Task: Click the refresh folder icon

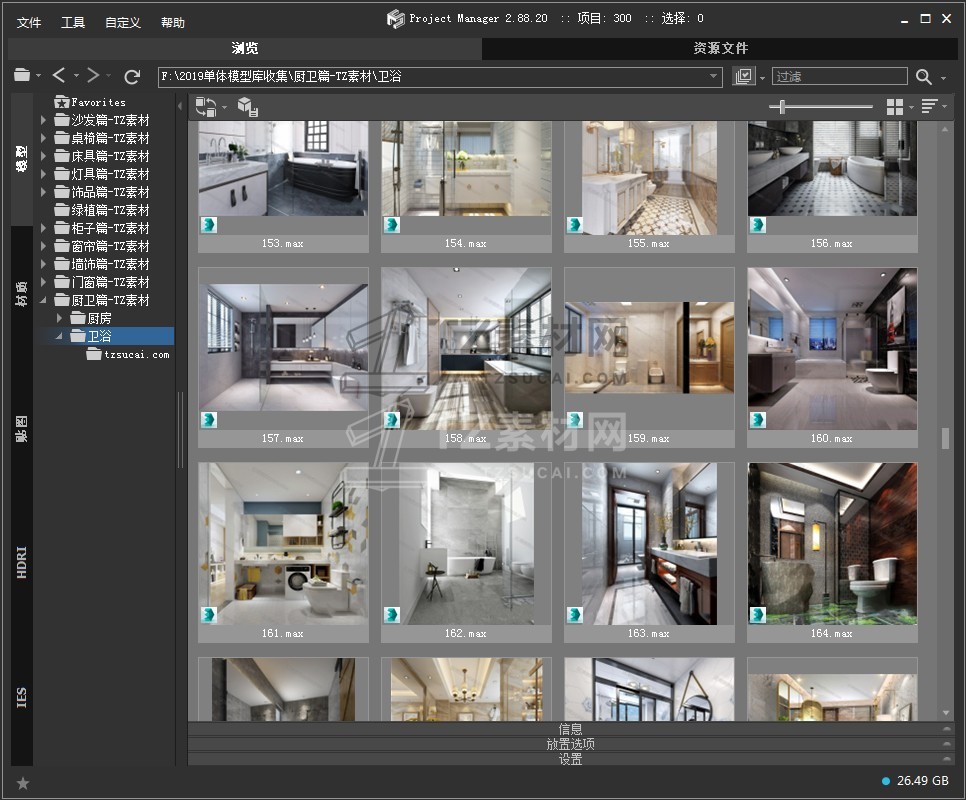Action: (131, 76)
